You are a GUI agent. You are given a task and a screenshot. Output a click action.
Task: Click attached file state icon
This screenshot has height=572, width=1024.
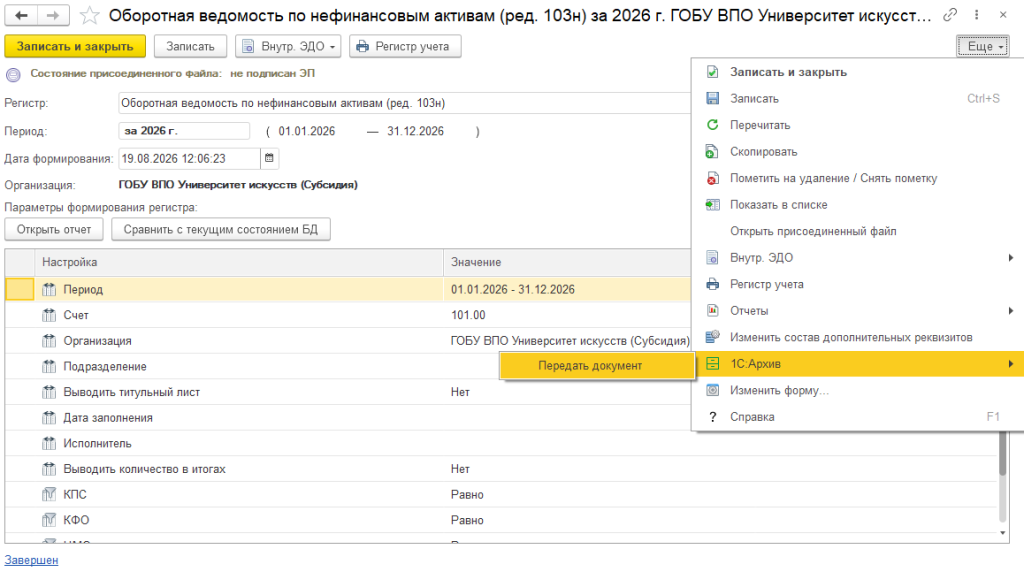pyautogui.click(x=13, y=74)
